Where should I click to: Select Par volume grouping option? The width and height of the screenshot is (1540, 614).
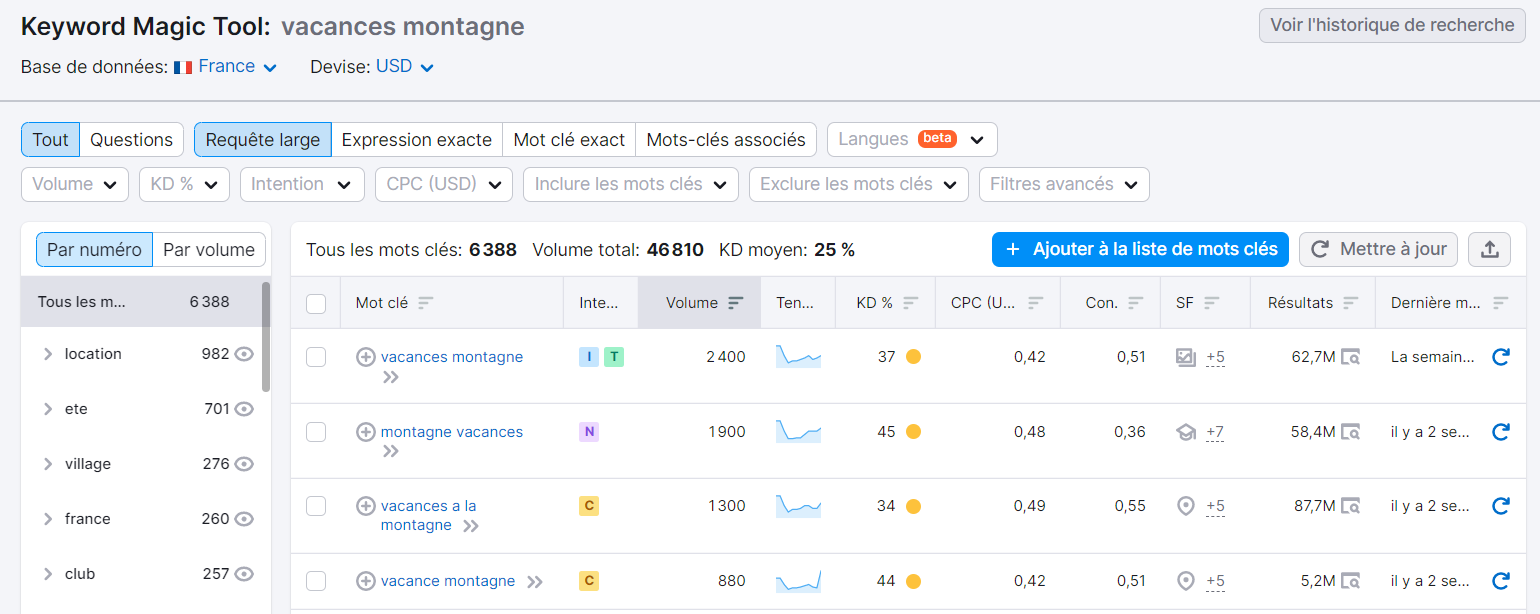(209, 250)
